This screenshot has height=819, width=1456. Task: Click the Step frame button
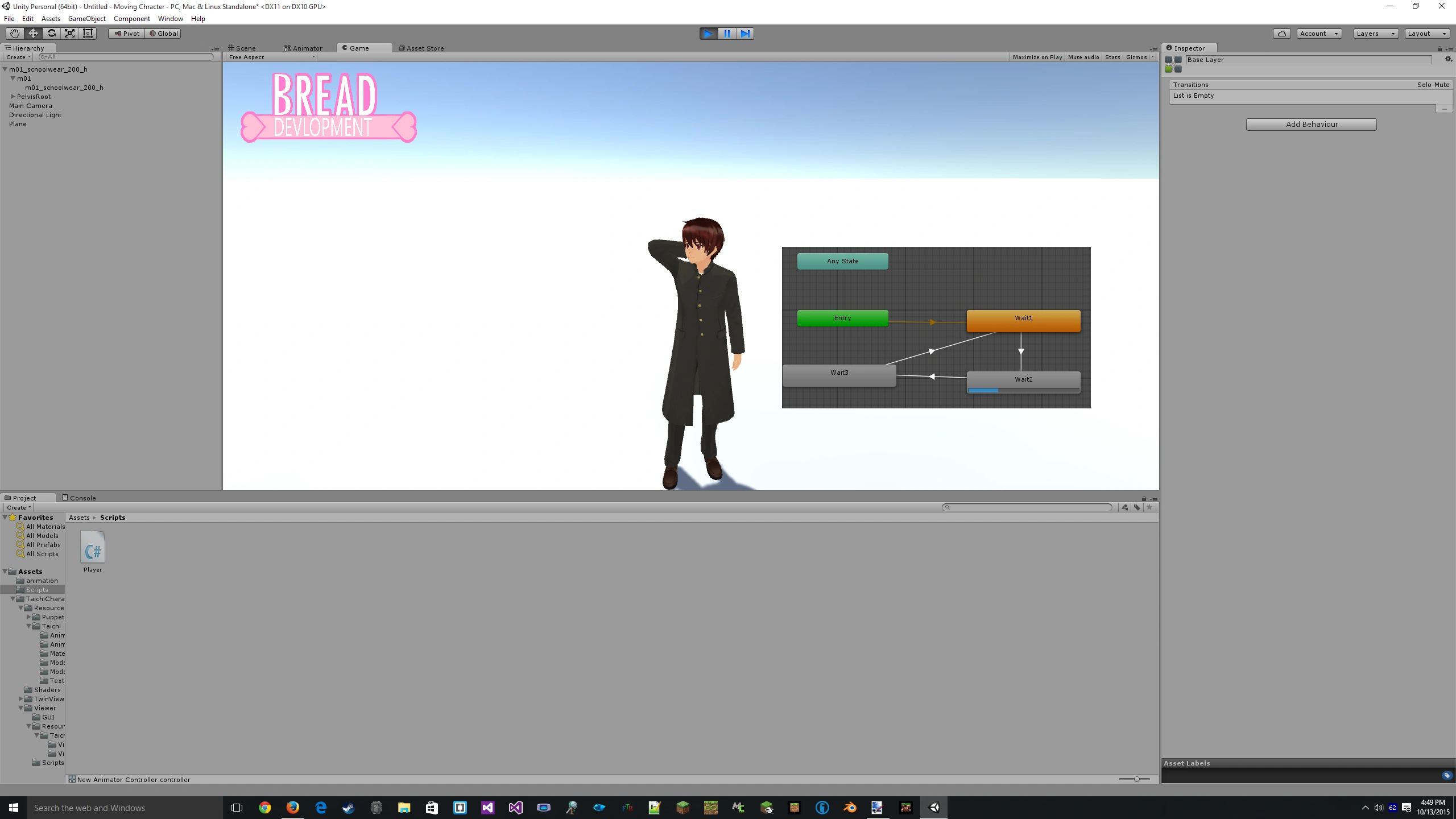(x=745, y=34)
